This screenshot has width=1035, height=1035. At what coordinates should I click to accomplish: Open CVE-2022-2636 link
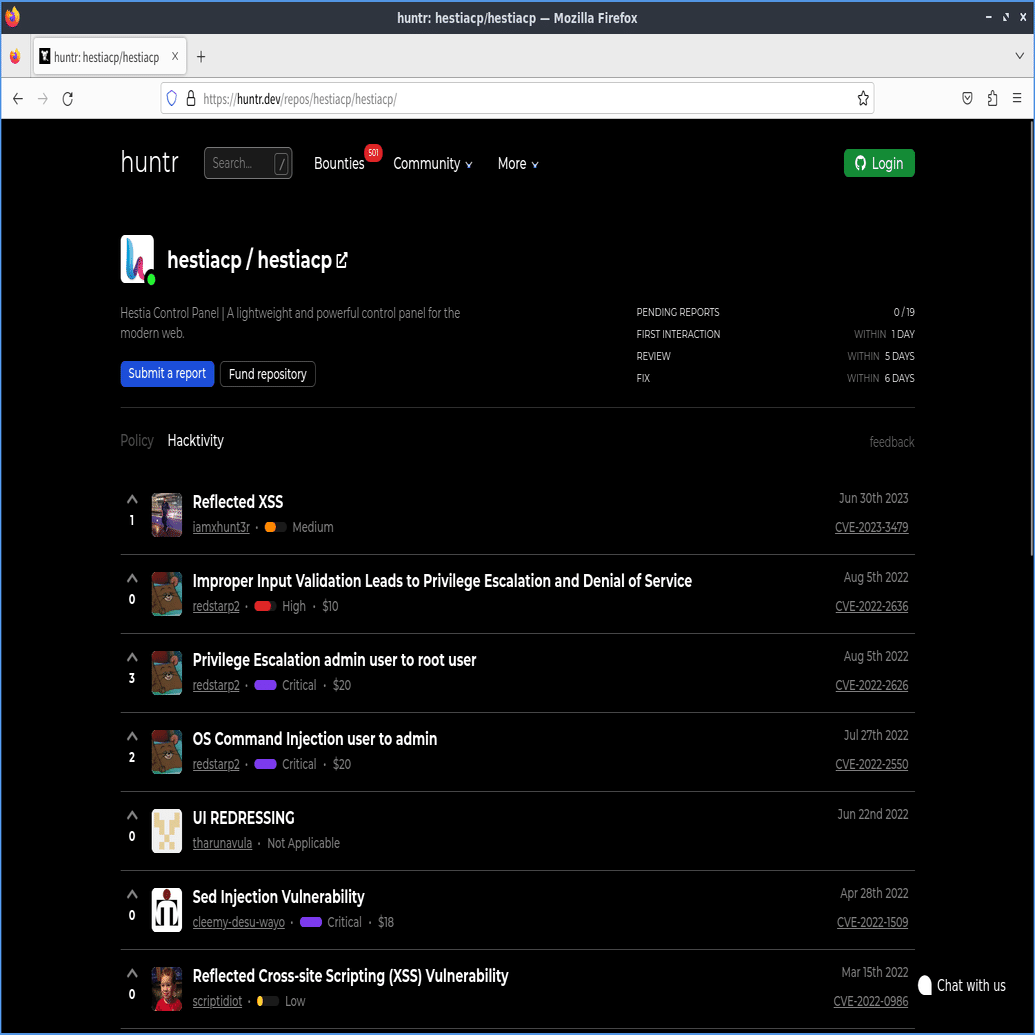tap(871, 607)
